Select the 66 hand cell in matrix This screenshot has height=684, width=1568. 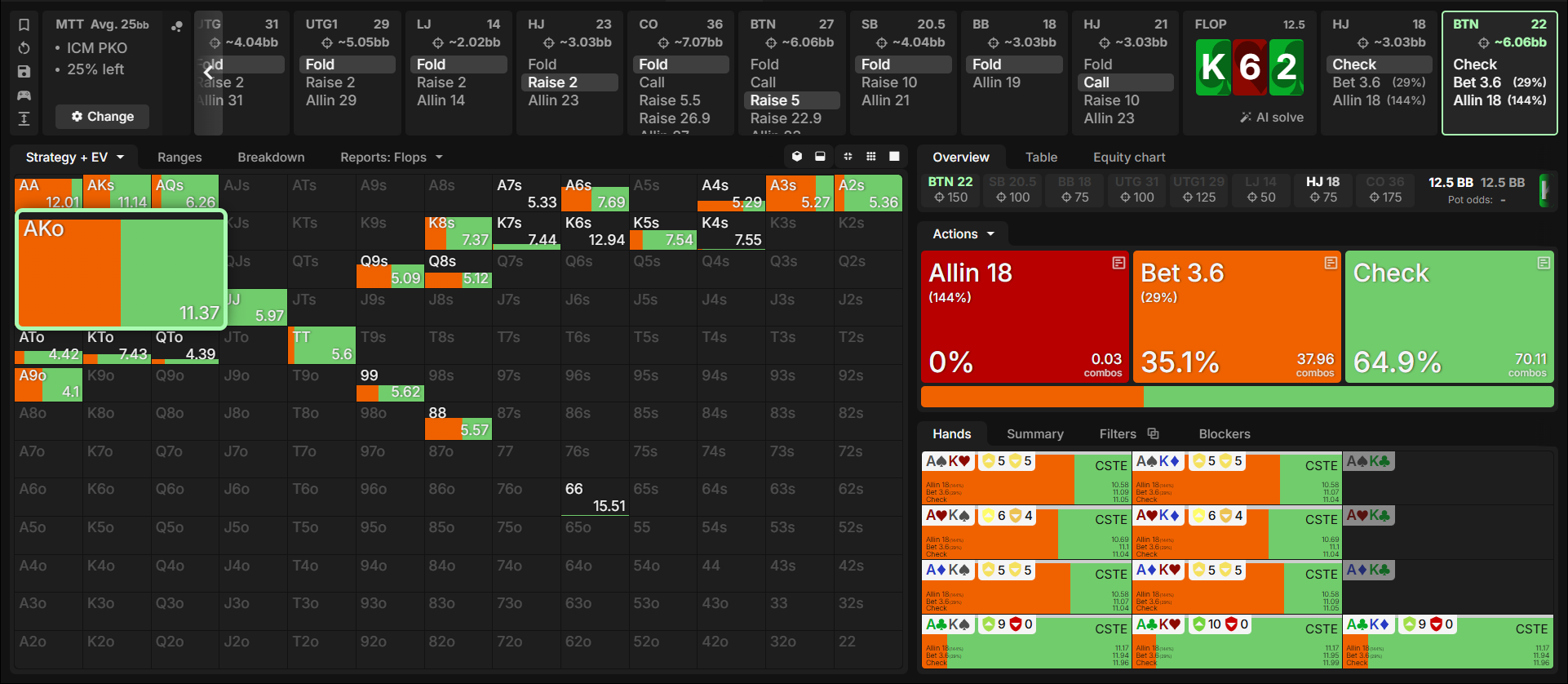pos(595,497)
